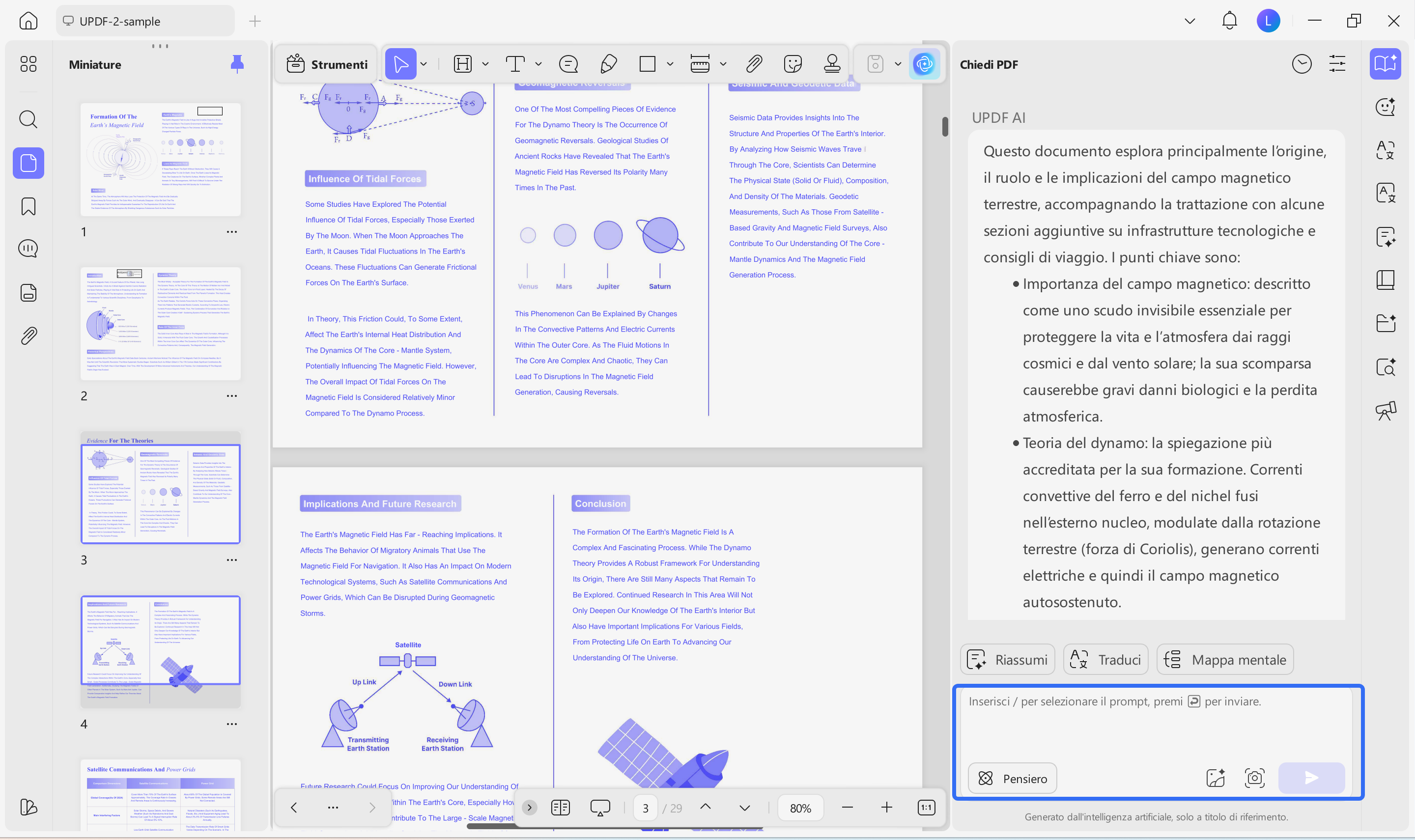
Task: Expand the highlighter options dropdown
Action: tap(485, 64)
